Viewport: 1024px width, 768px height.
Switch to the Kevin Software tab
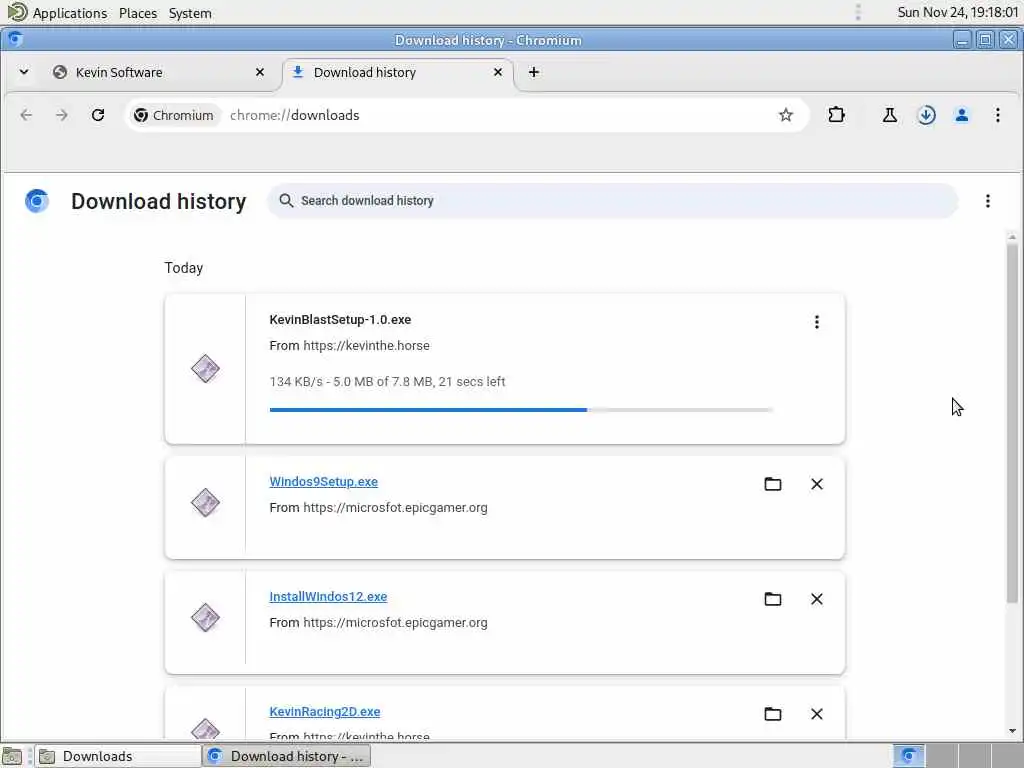point(157,72)
